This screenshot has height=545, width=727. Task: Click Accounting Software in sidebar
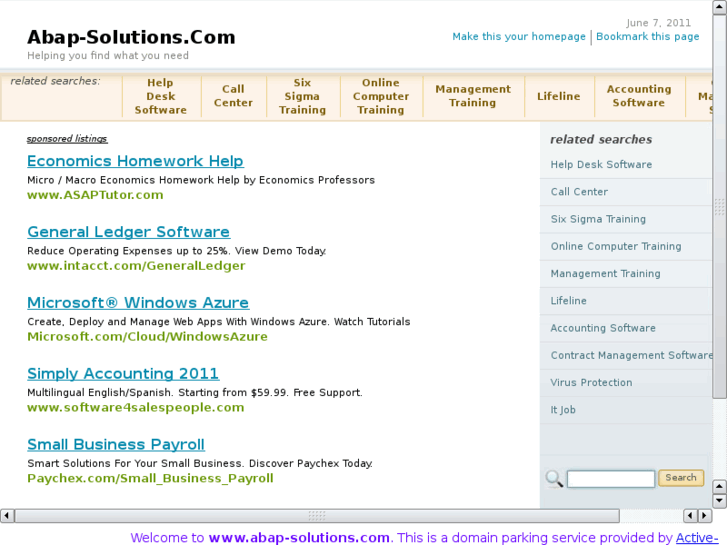coord(603,328)
